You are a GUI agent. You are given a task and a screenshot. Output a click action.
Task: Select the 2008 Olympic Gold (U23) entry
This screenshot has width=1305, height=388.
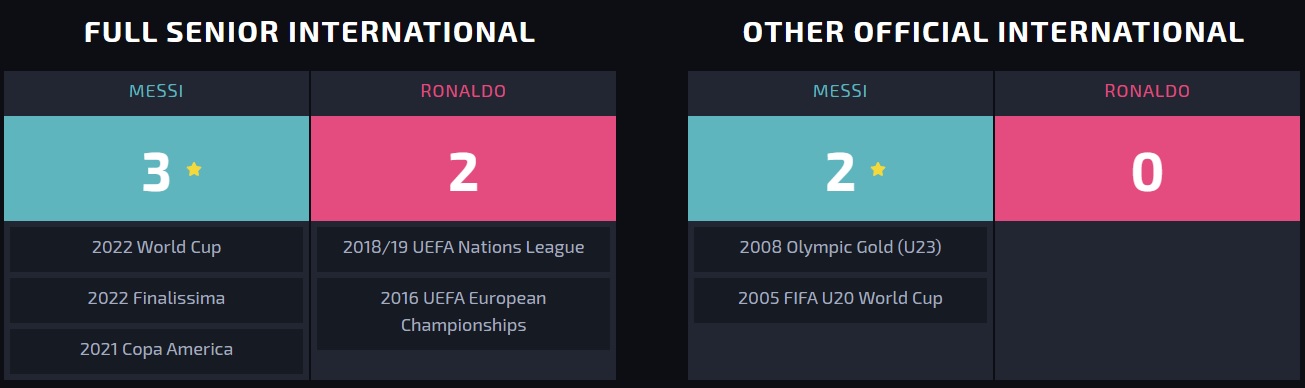(x=840, y=249)
